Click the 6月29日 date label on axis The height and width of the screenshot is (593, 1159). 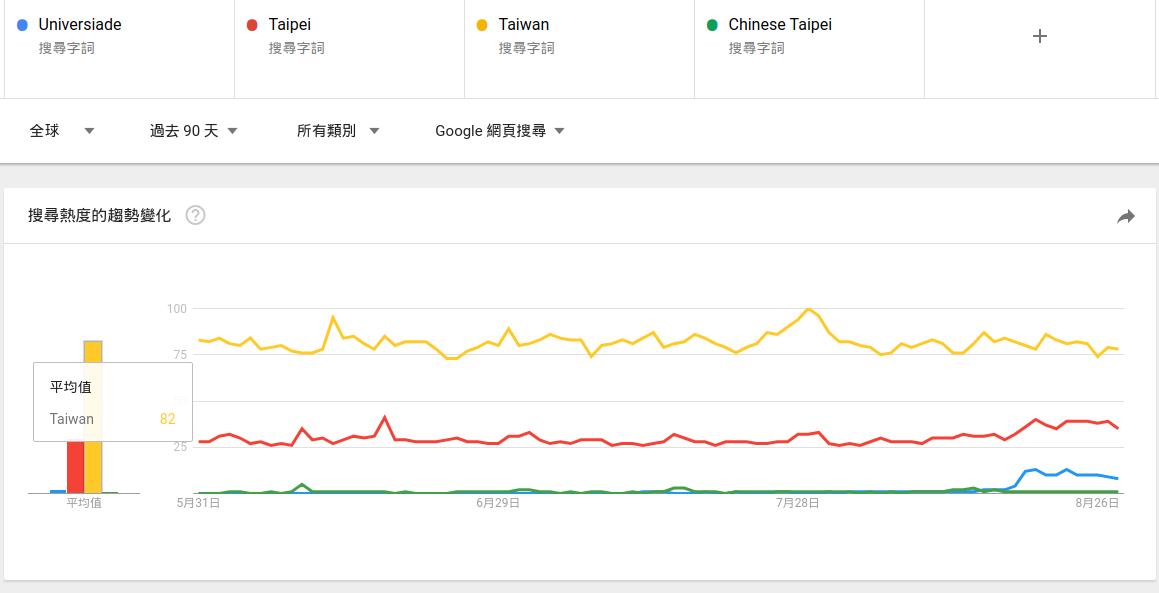click(x=497, y=504)
